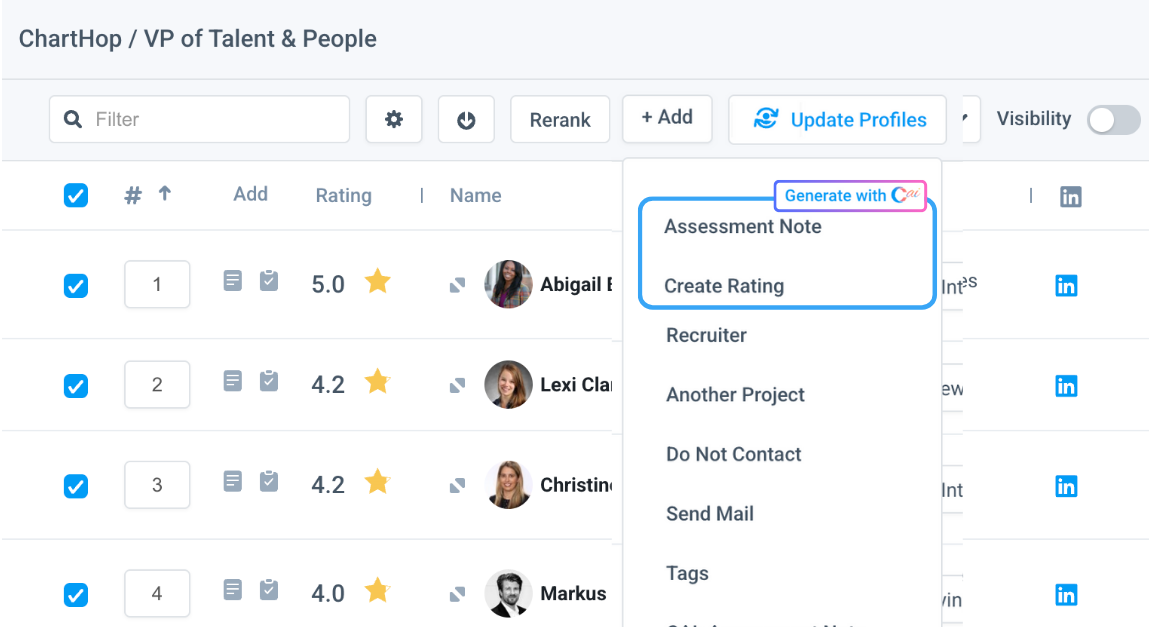The width and height of the screenshot is (1149, 627).
Task: Click the # column header
Action: 133,196
